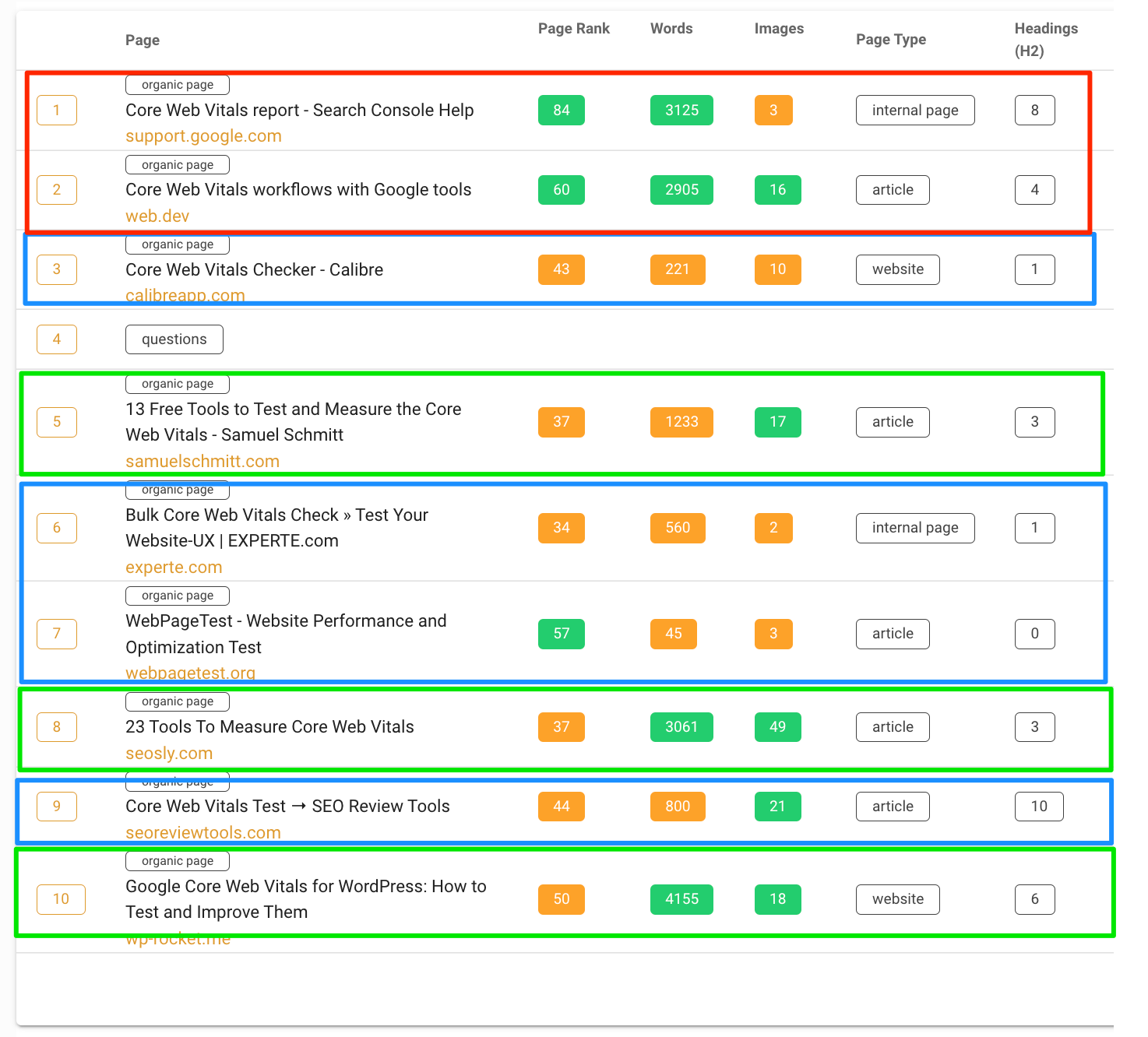Click images badge 21
Screen dimensions: 1148x1037
point(778,807)
